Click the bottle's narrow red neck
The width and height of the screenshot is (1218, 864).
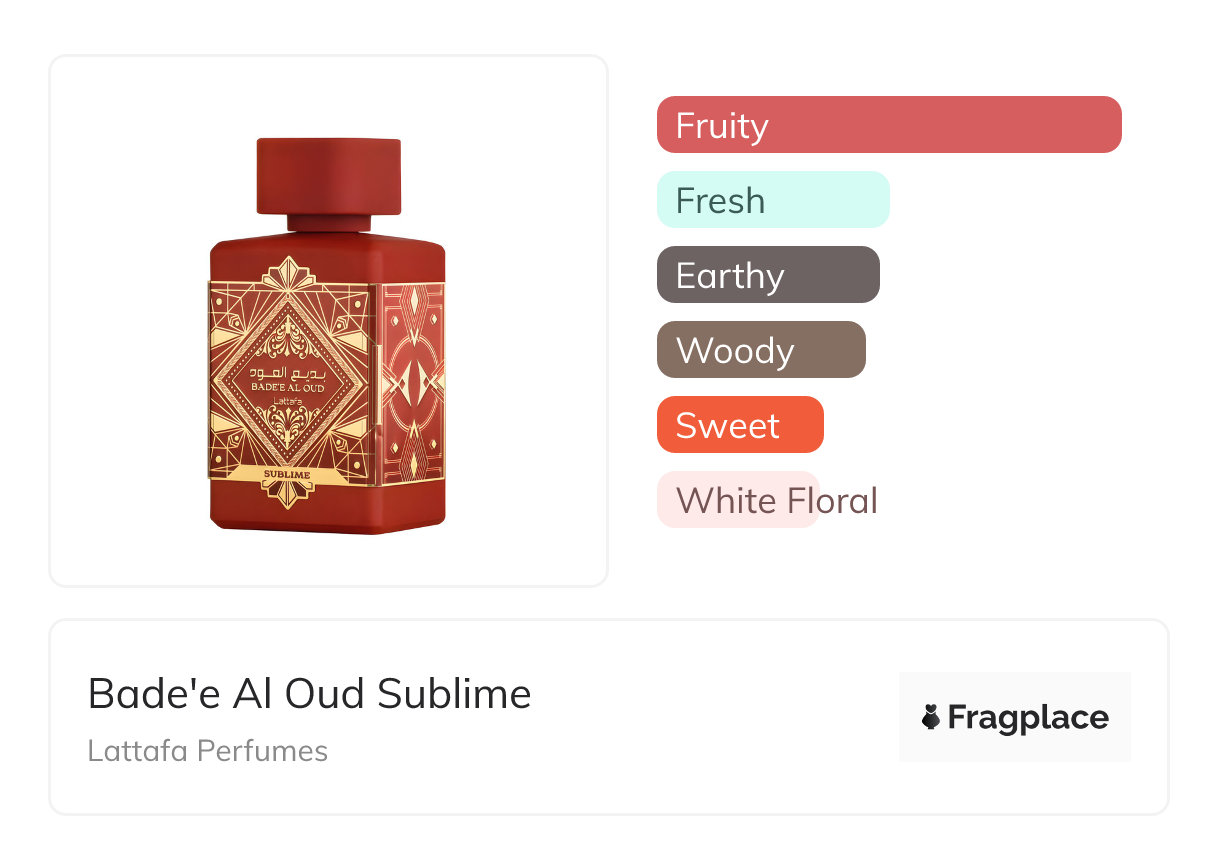[x=329, y=222]
